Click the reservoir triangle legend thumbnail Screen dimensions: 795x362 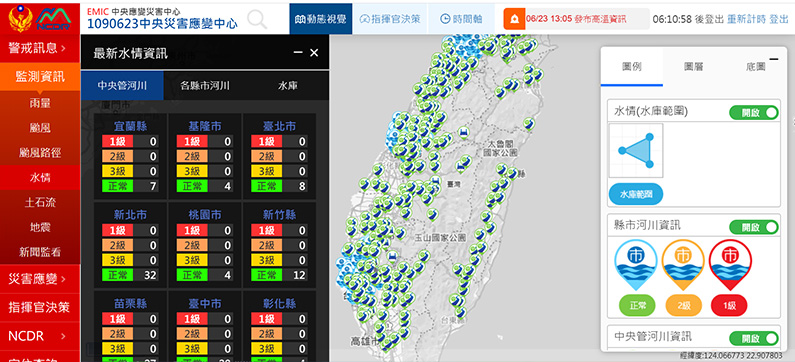coord(636,151)
